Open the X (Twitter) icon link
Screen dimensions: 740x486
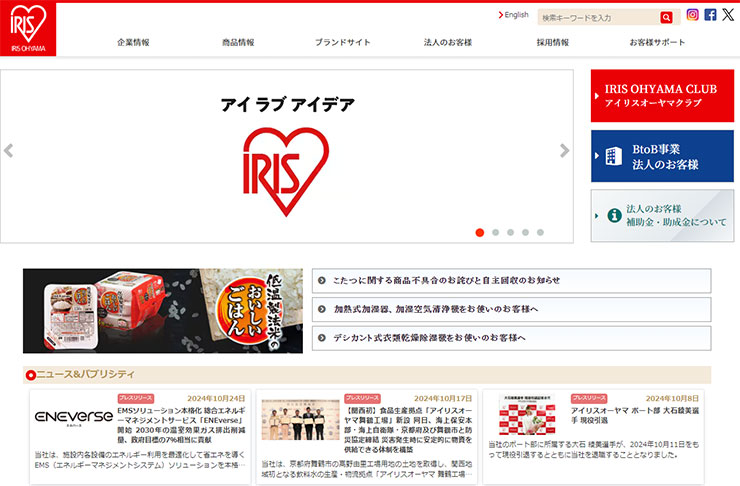pos(728,15)
